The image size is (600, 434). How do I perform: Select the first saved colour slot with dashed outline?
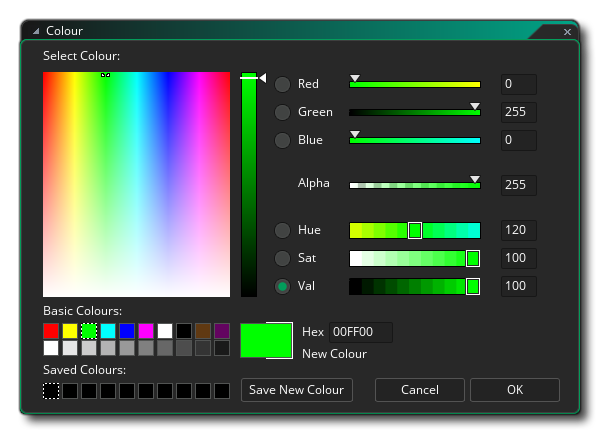51,391
